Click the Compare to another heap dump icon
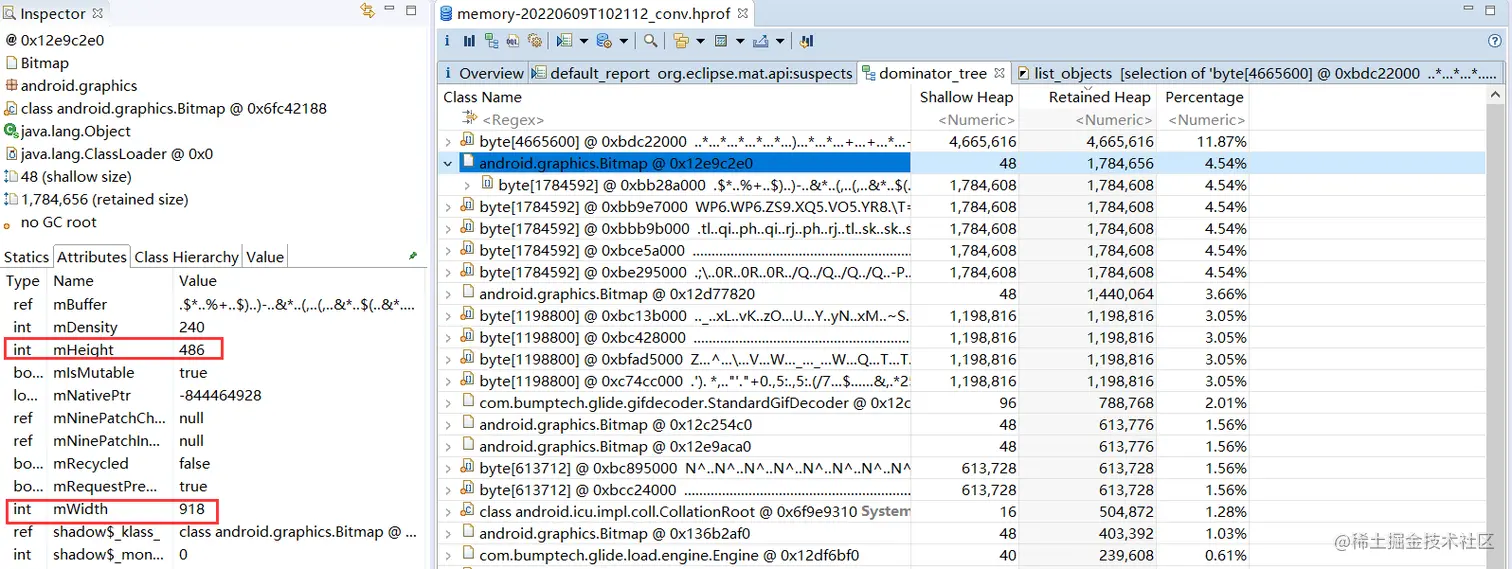The width and height of the screenshot is (1512, 569). pos(807,41)
